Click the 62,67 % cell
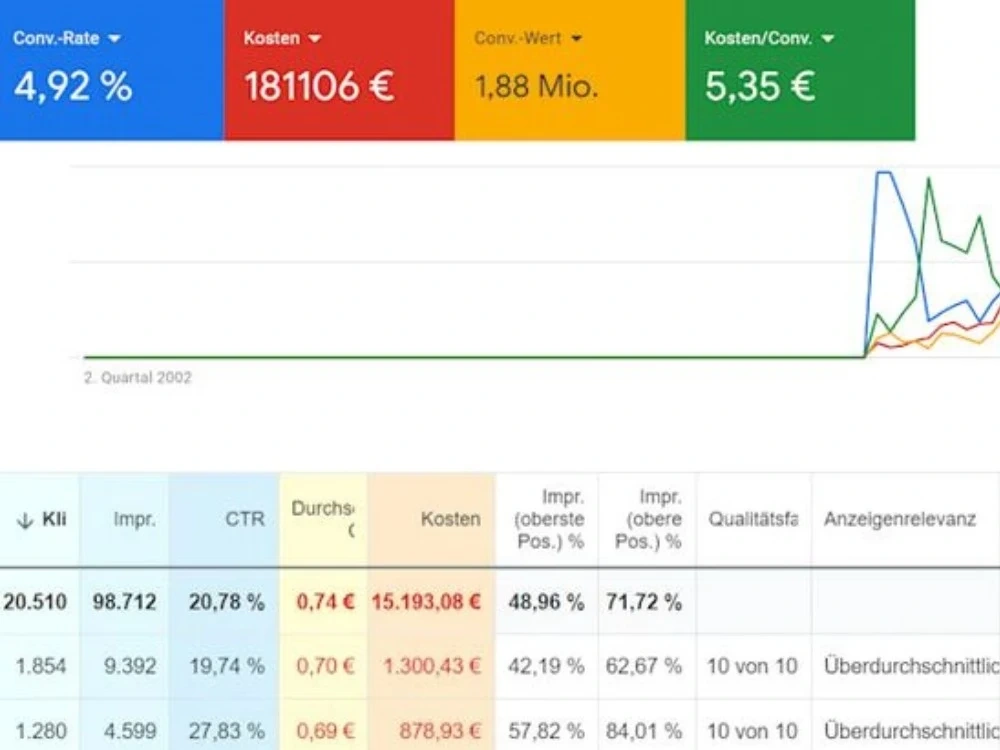 coord(644,666)
